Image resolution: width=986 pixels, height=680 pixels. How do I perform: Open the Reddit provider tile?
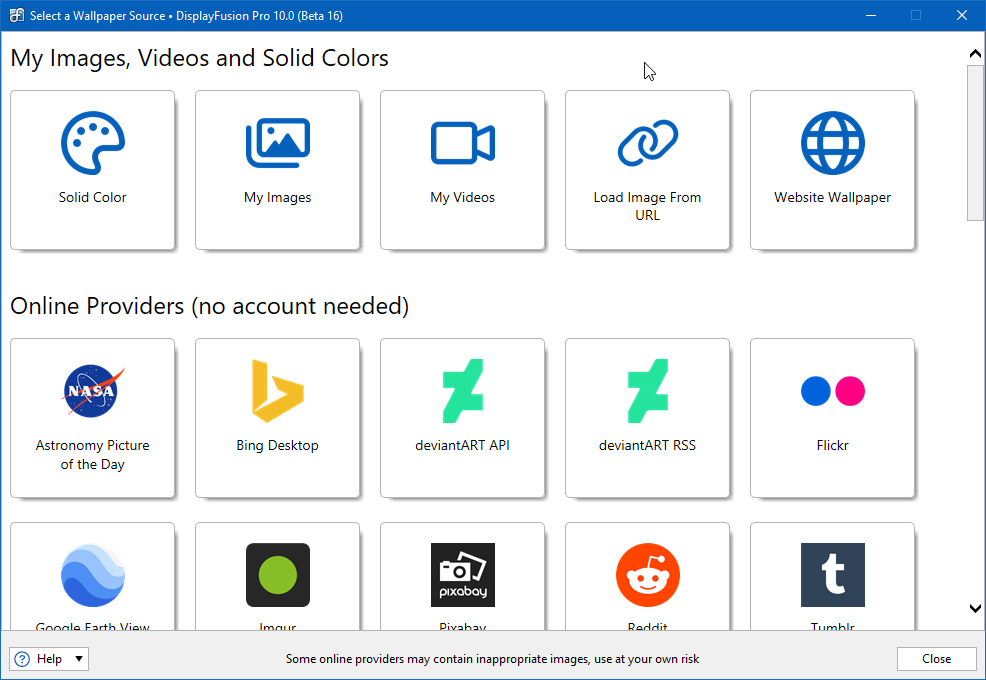click(647, 576)
